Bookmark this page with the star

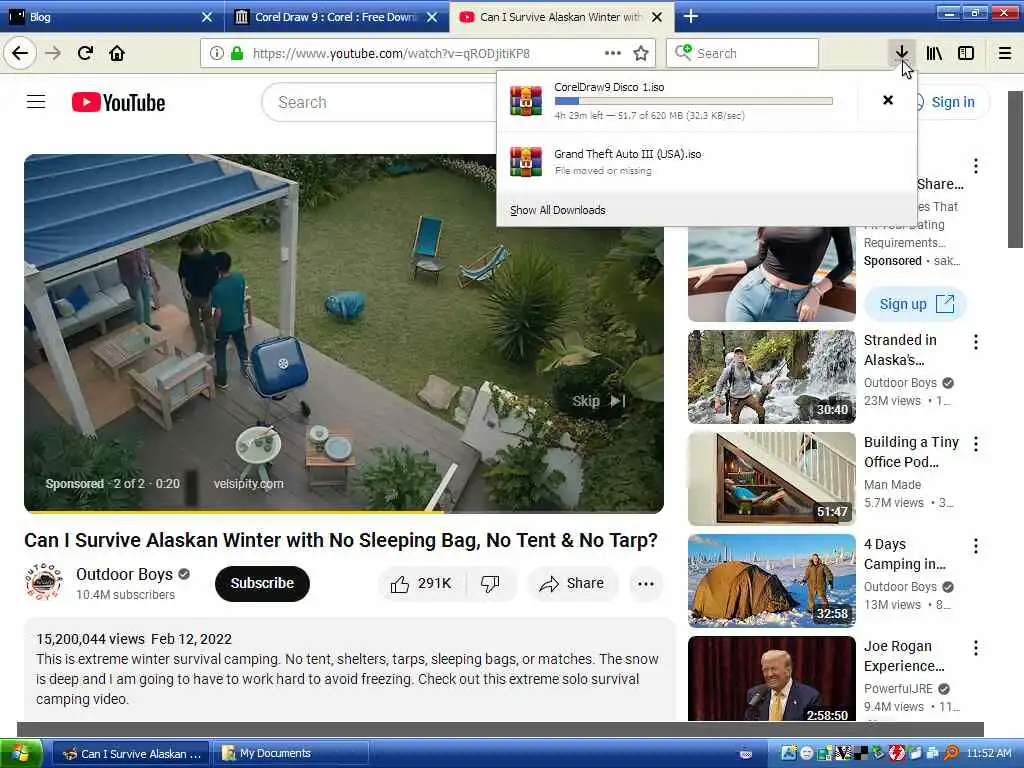641,54
